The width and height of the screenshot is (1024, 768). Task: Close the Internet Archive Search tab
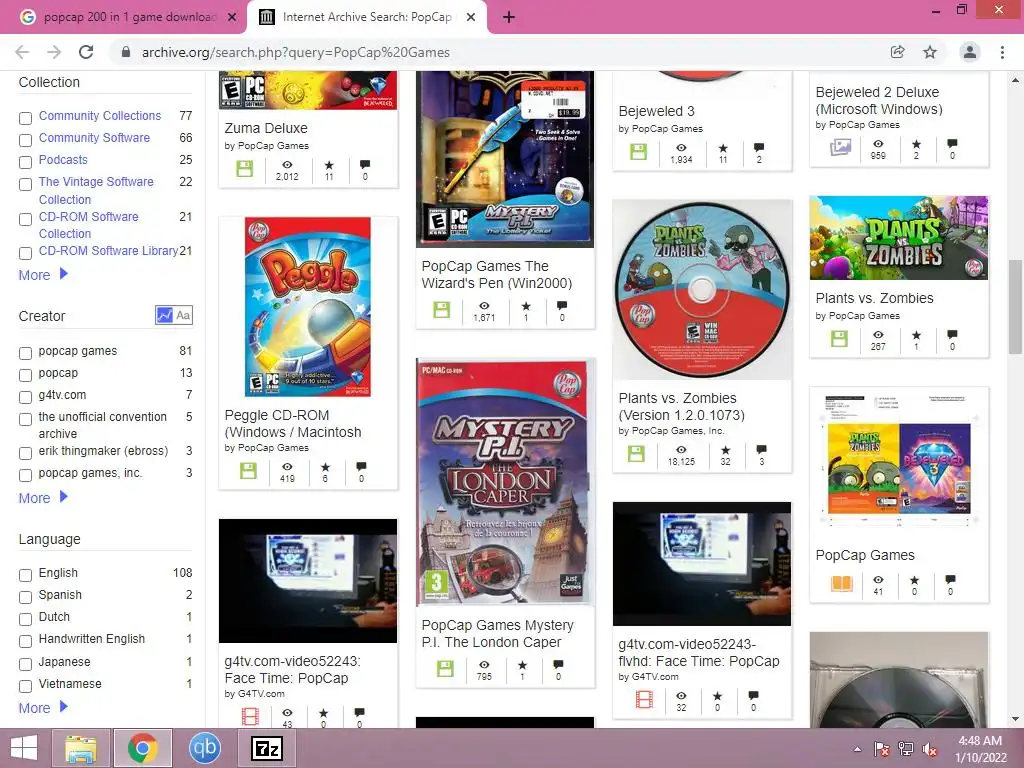coord(471,18)
